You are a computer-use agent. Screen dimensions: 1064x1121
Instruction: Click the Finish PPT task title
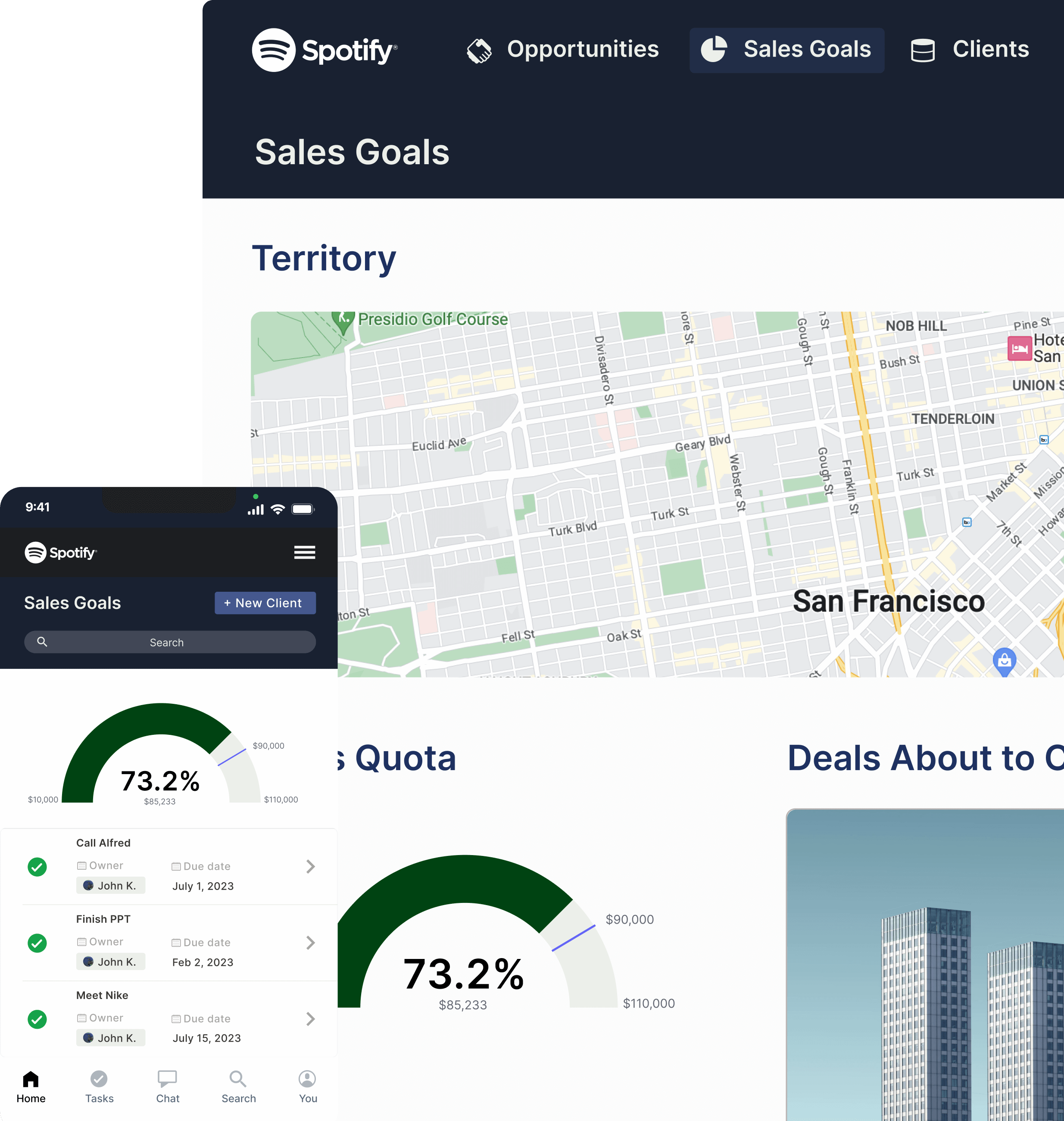103,919
